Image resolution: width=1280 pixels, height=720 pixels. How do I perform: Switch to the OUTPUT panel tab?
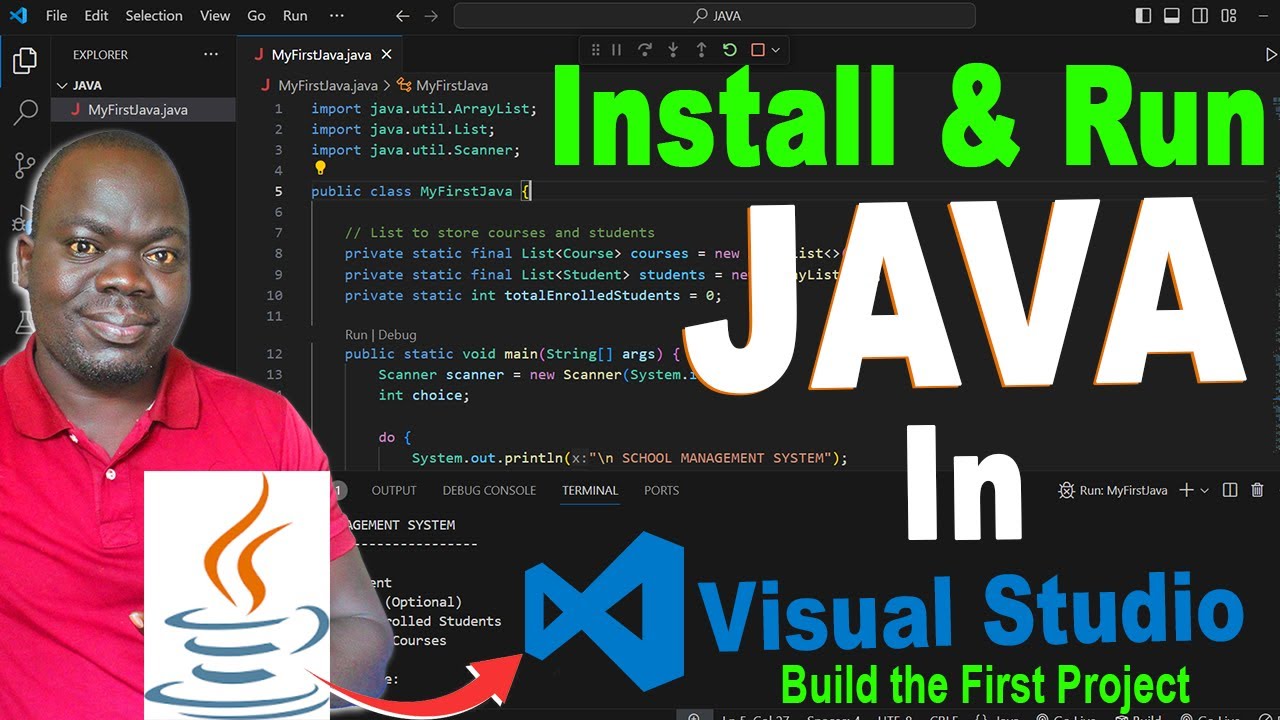[394, 490]
